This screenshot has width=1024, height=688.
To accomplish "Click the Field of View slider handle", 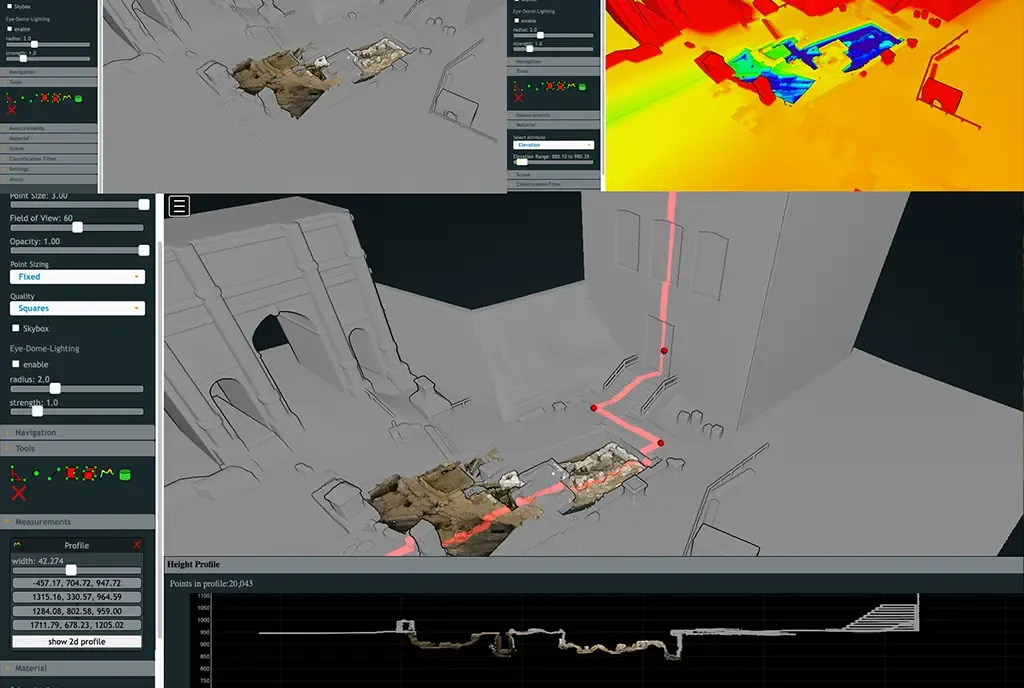I will click(x=77, y=227).
